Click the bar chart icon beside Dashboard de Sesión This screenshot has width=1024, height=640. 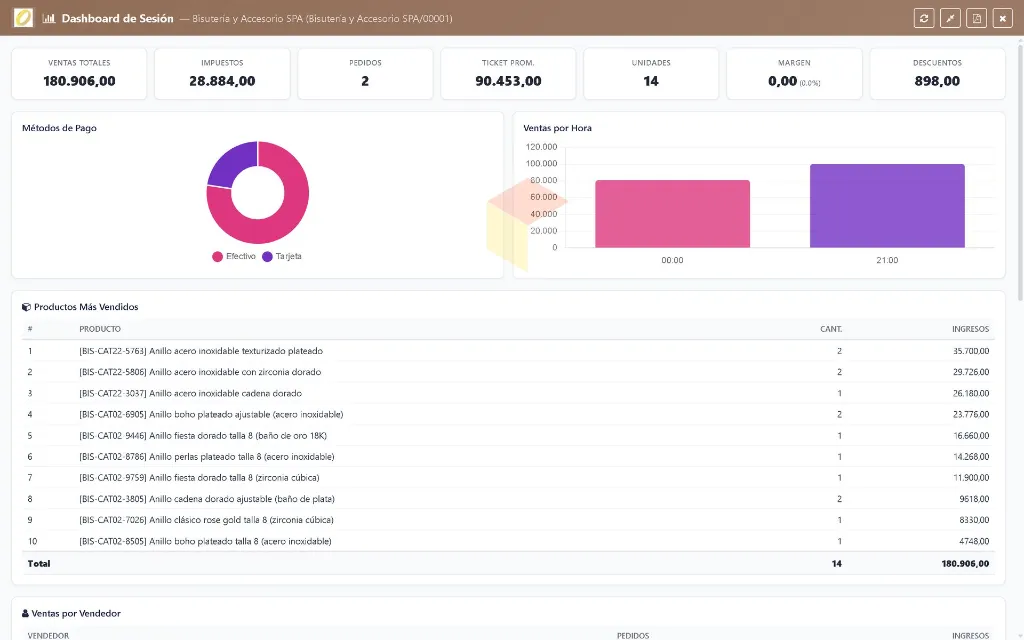48,18
